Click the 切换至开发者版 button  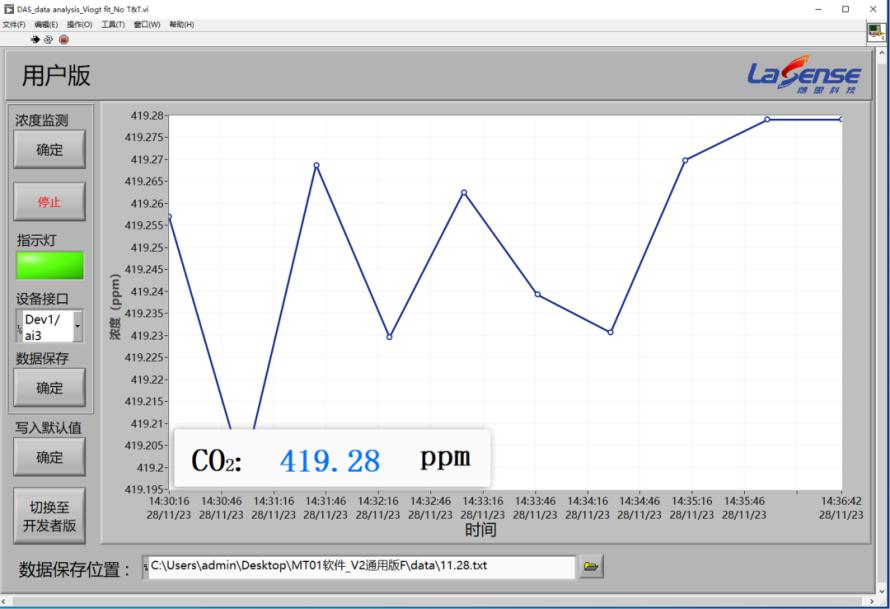click(x=49, y=515)
